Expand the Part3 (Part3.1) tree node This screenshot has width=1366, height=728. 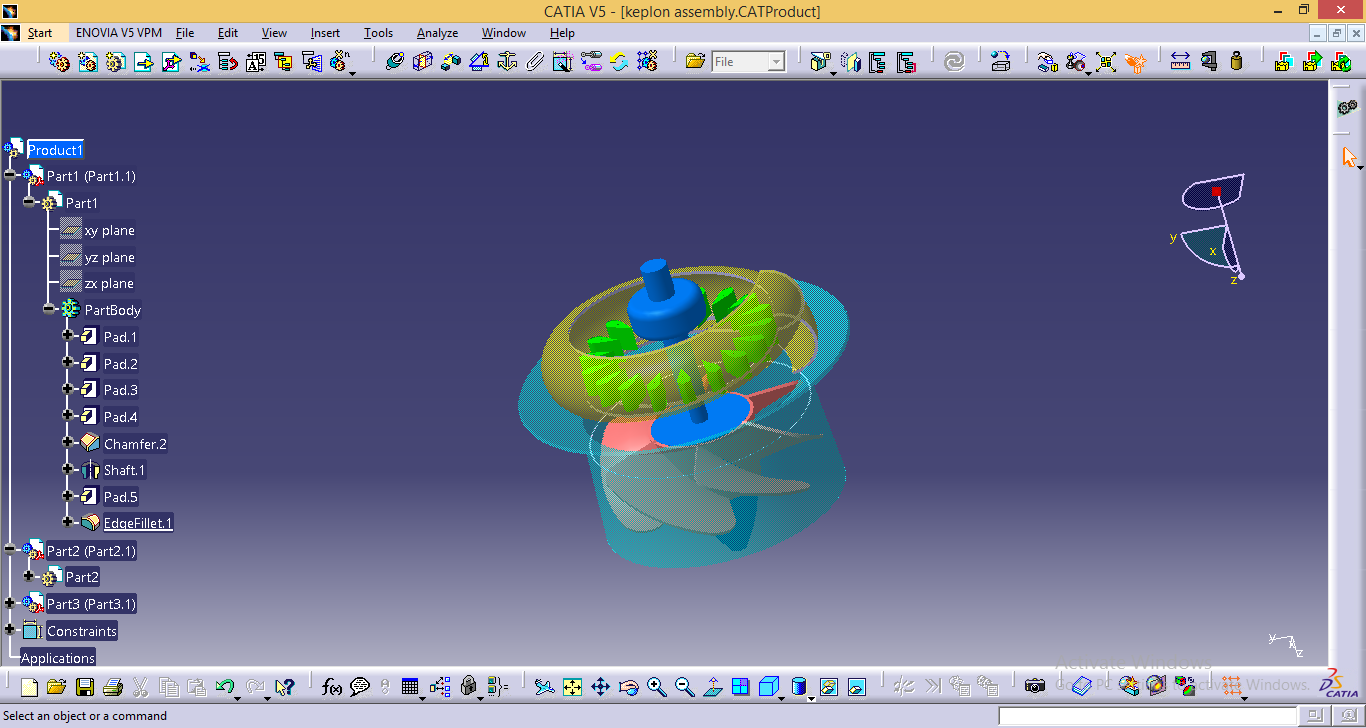pos(10,603)
